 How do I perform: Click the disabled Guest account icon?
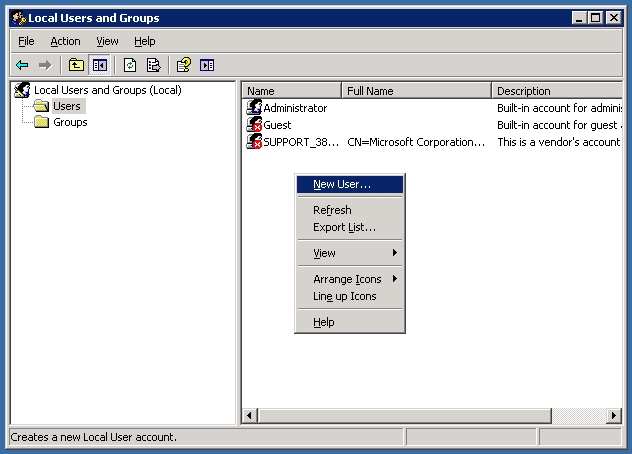[254, 125]
